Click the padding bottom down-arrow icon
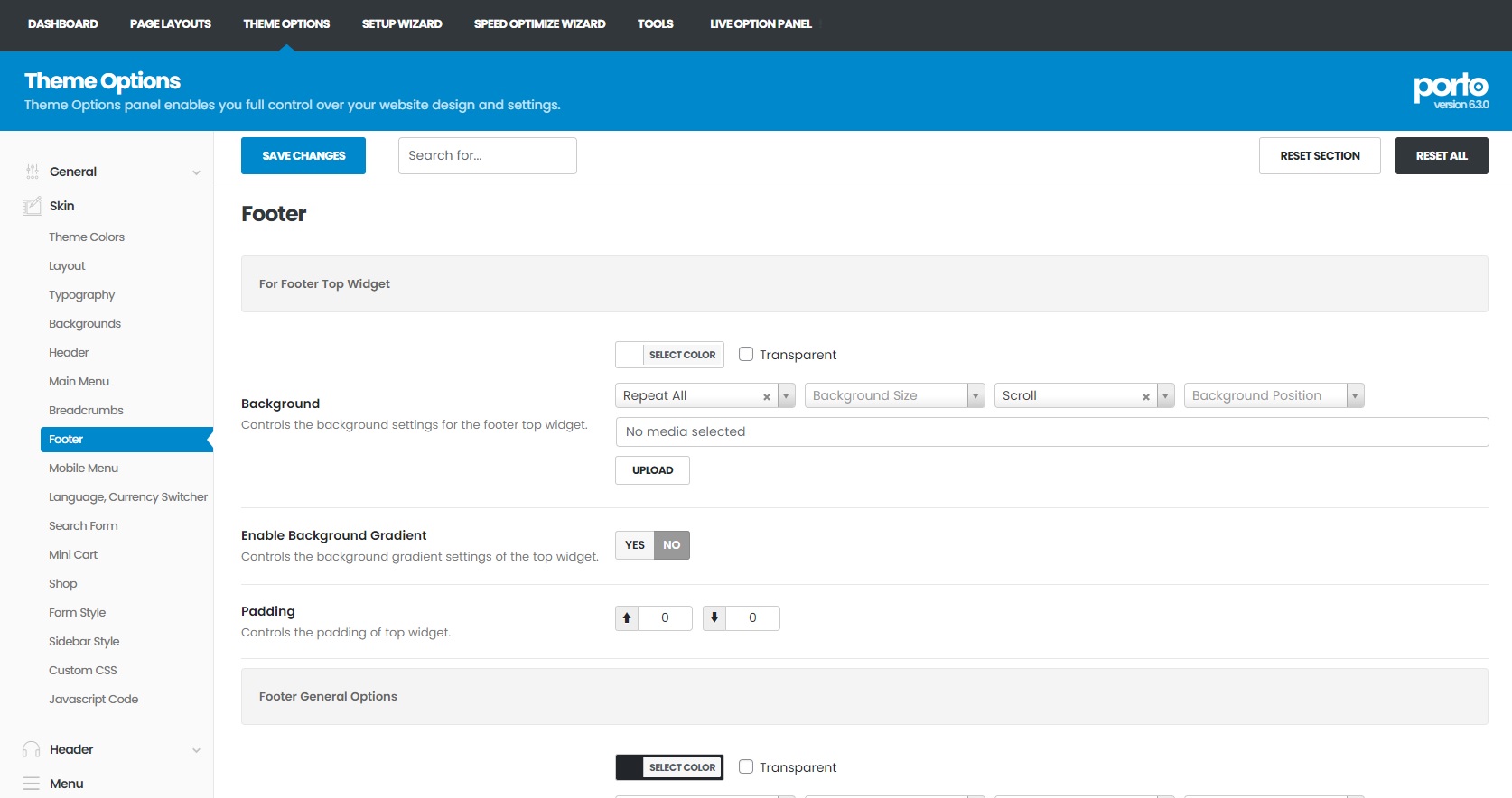Screen dimensions: 1512x798 point(714,618)
